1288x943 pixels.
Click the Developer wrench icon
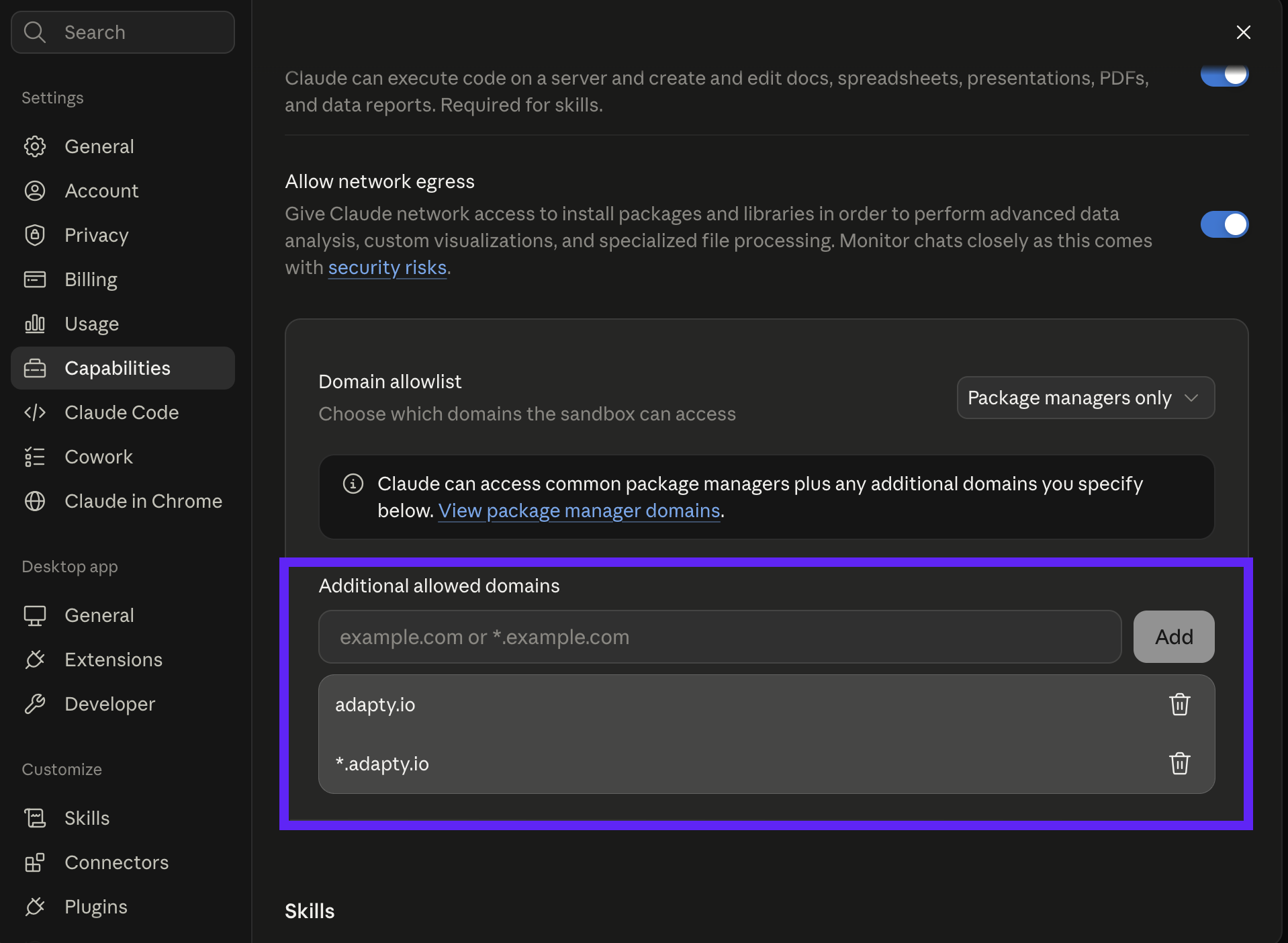pos(35,704)
